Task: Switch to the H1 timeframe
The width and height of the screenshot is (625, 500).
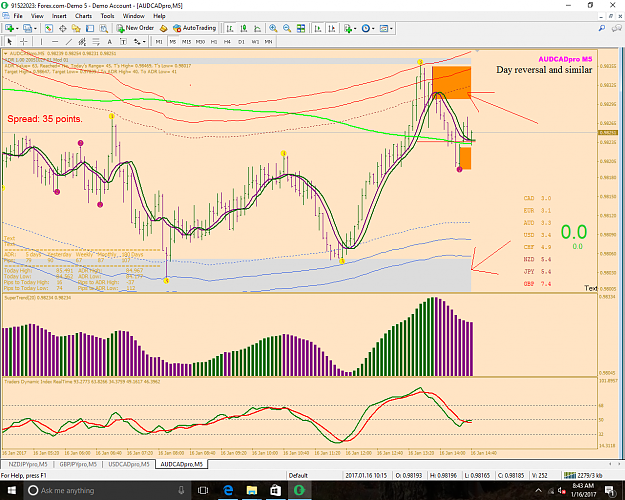Action: point(214,41)
